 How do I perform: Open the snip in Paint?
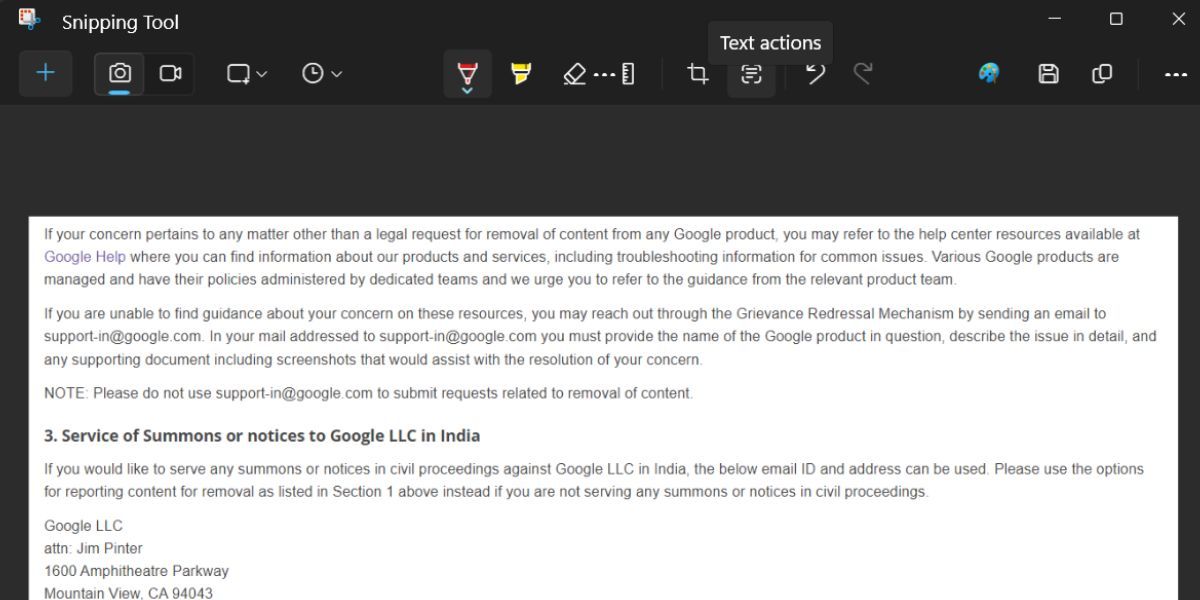coord(989,73)
